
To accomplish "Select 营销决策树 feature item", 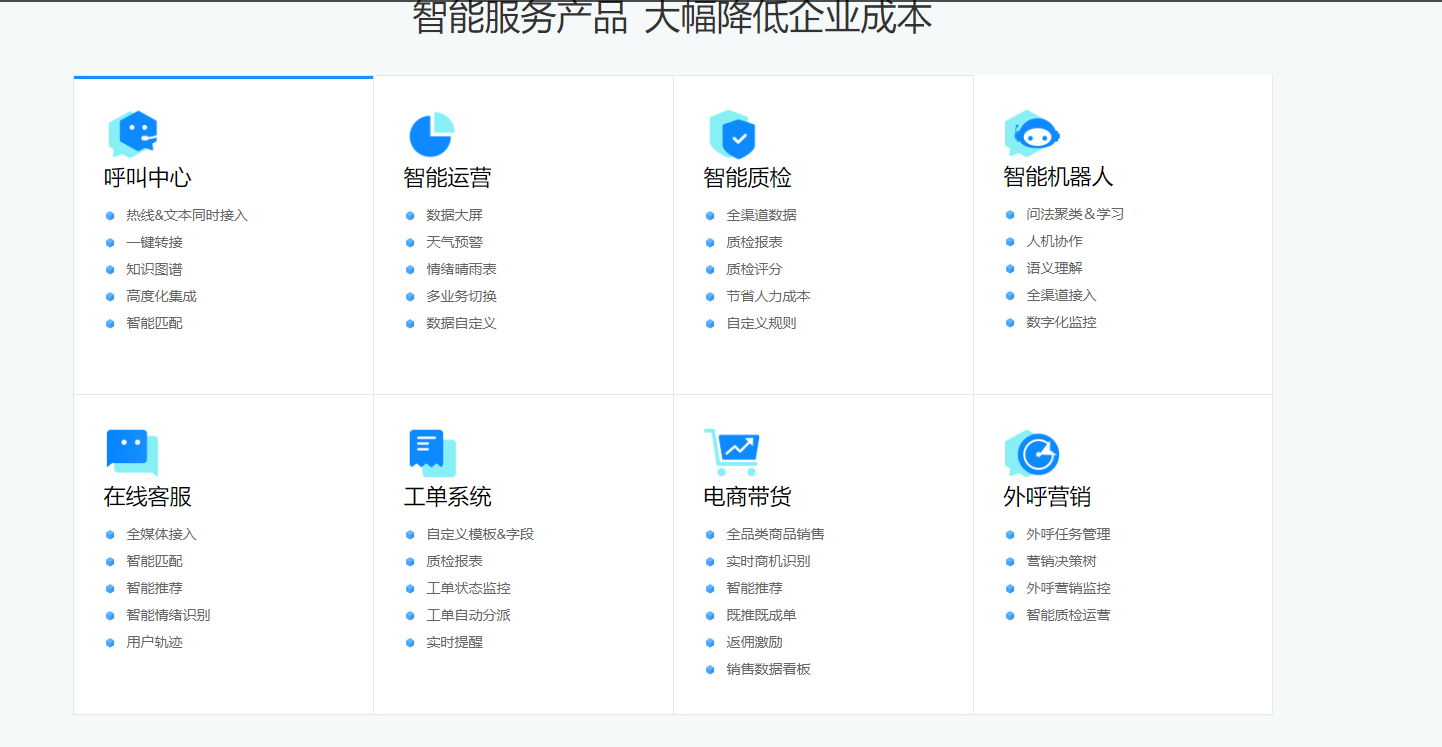I will [x=1061, y=561].
